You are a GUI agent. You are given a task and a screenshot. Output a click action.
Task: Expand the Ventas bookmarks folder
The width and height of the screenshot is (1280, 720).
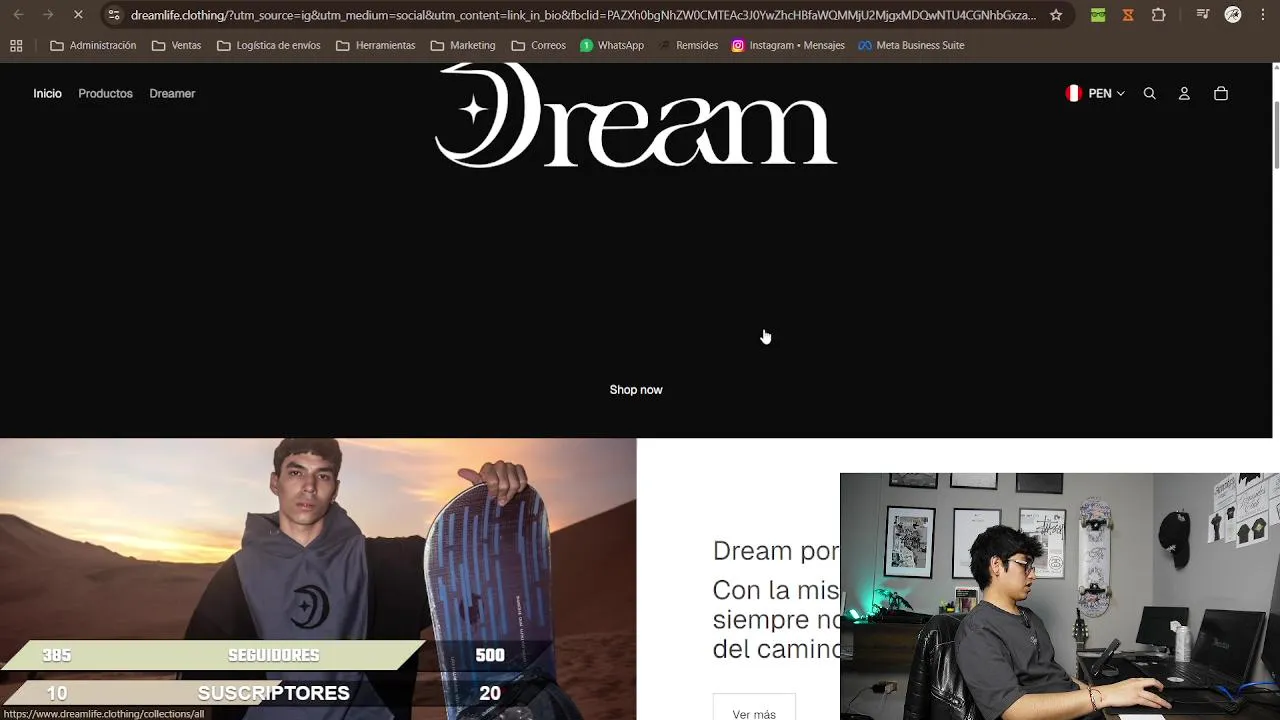pos(176,45)
